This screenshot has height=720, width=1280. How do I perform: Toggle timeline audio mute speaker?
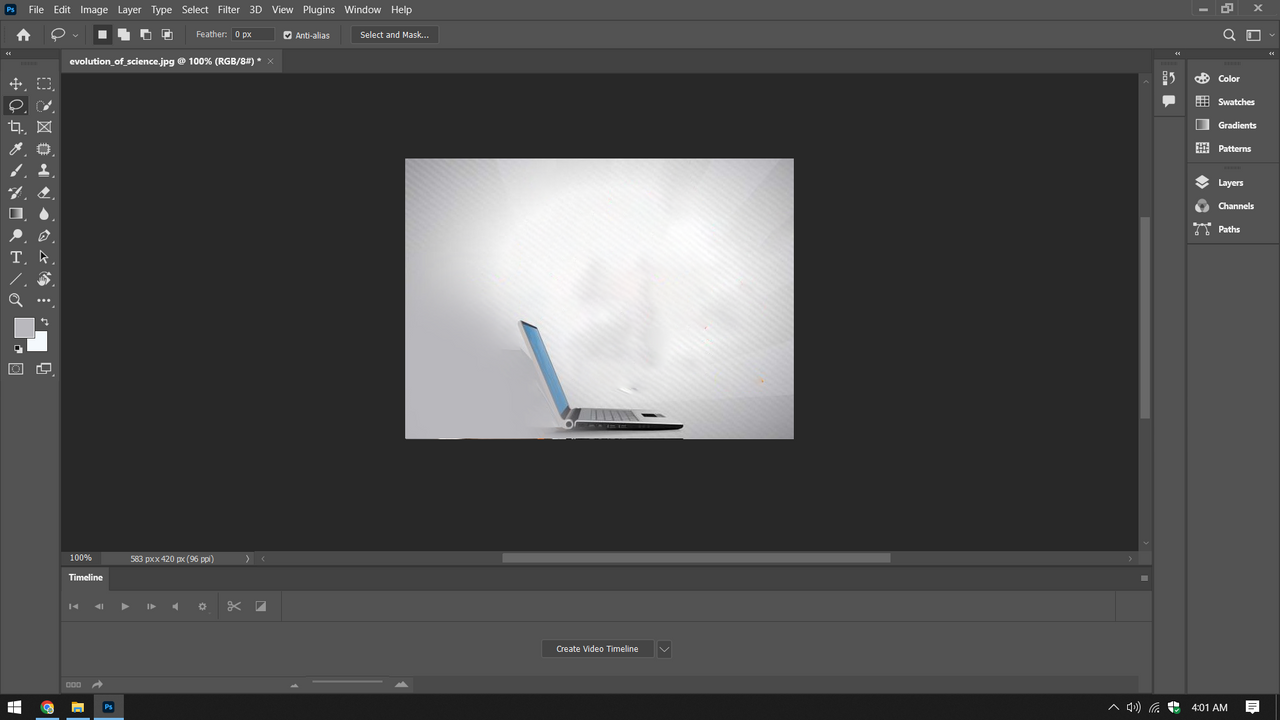175,606
